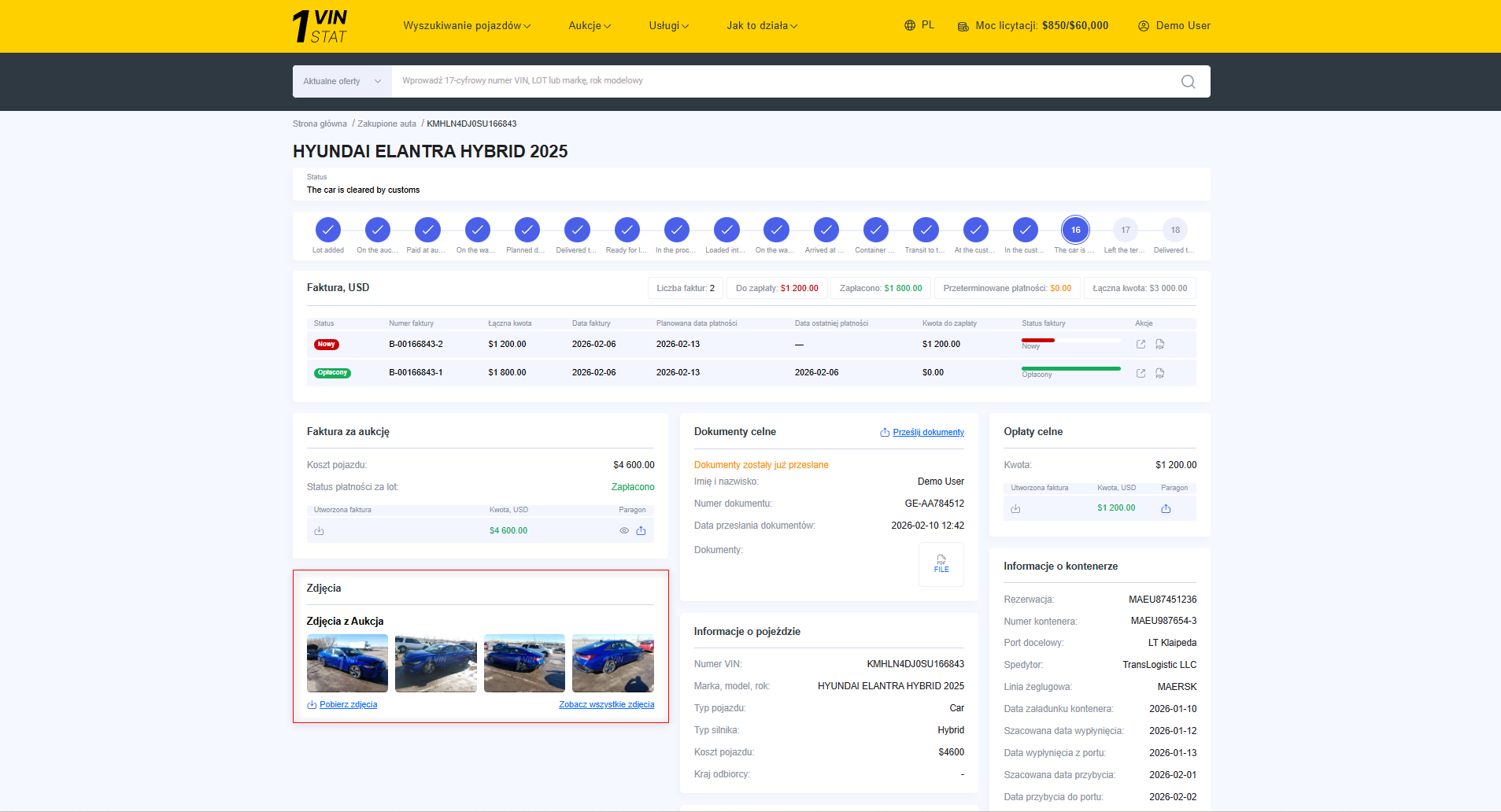The height and width of the screenshot is (812, 1501).
Task: Upload receipt for customs fees
Action: click(x=1166, y=509)
